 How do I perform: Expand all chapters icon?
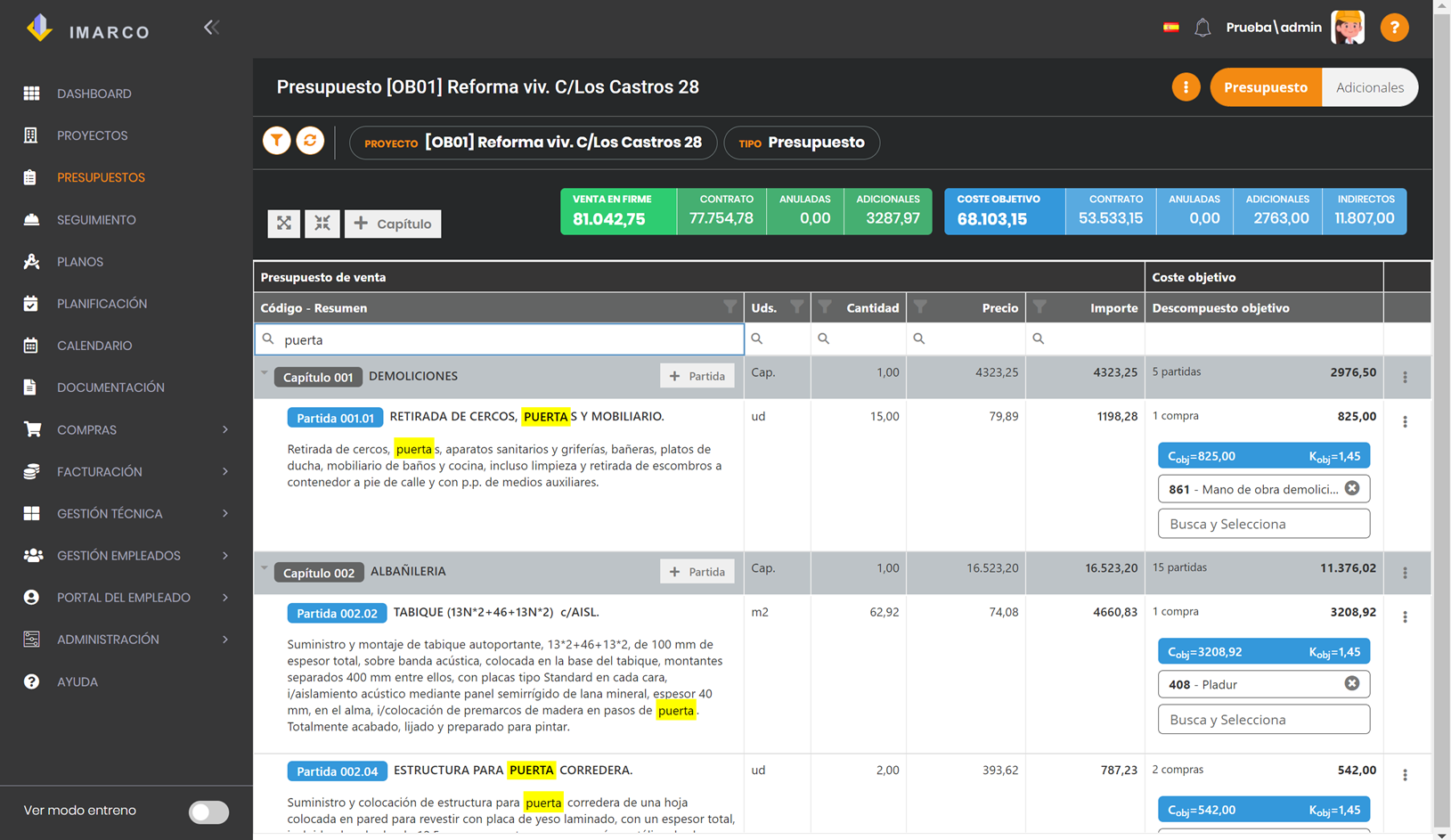pos(283,224)
